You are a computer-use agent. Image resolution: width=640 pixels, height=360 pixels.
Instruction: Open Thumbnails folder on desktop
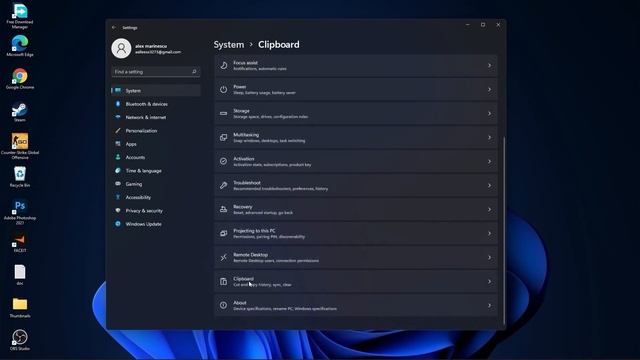pyautogui.click(x=20, y=308)
